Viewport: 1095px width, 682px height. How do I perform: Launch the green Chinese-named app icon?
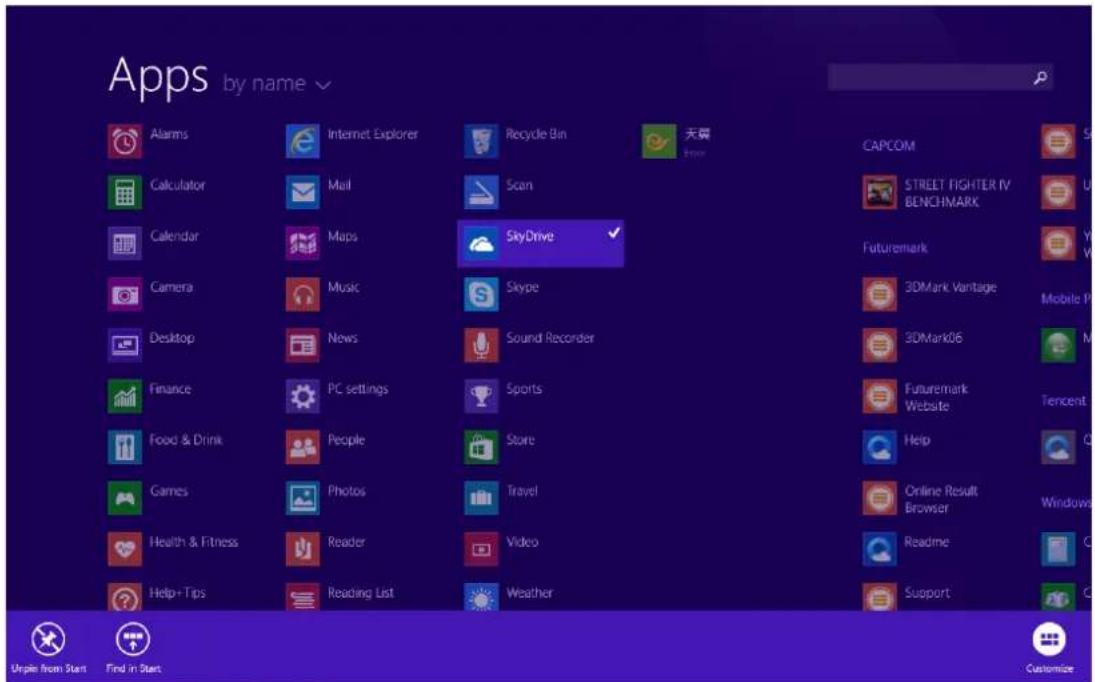[x=659, y=142]
